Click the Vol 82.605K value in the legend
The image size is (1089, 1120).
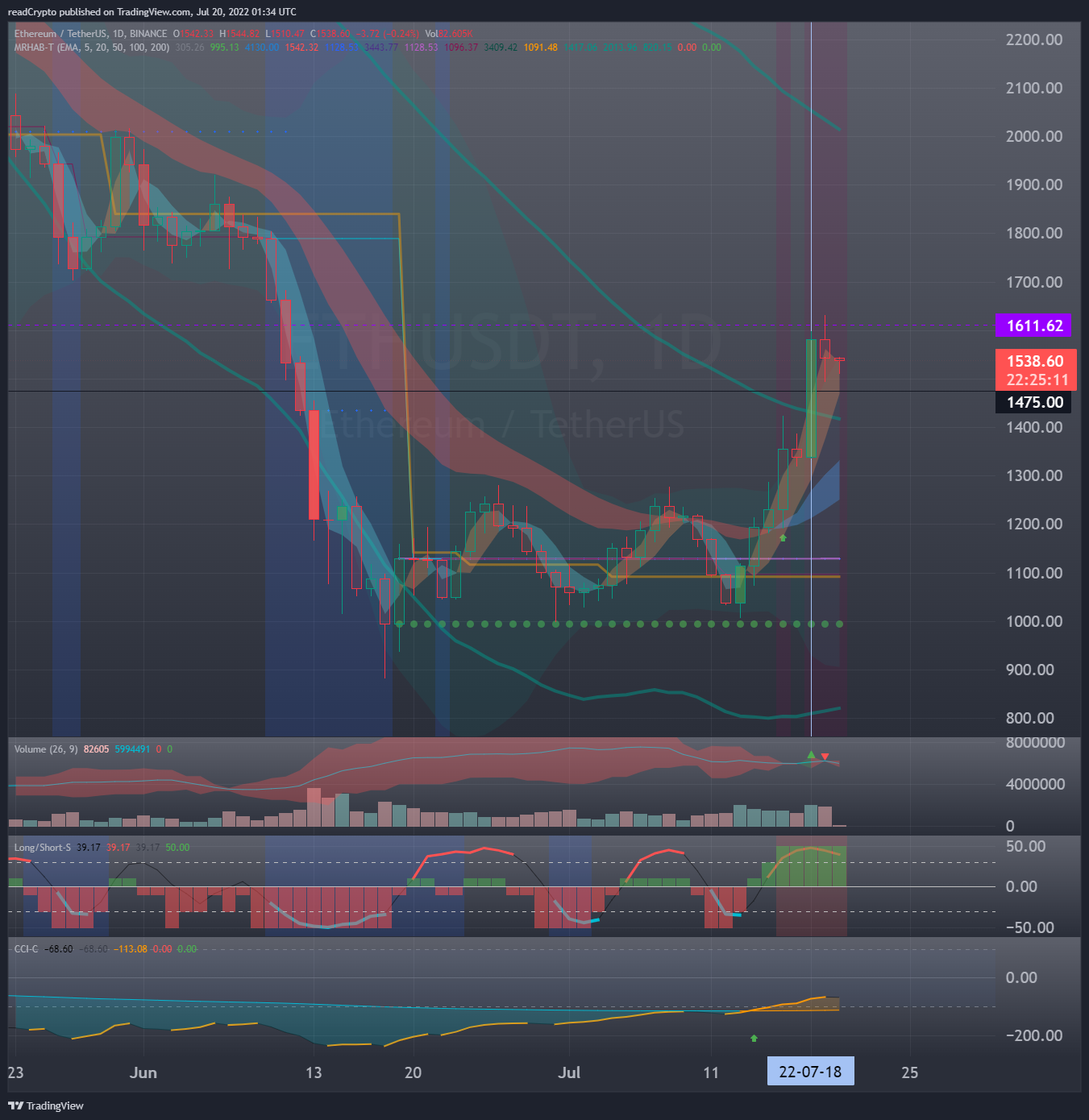pos(449,34)
